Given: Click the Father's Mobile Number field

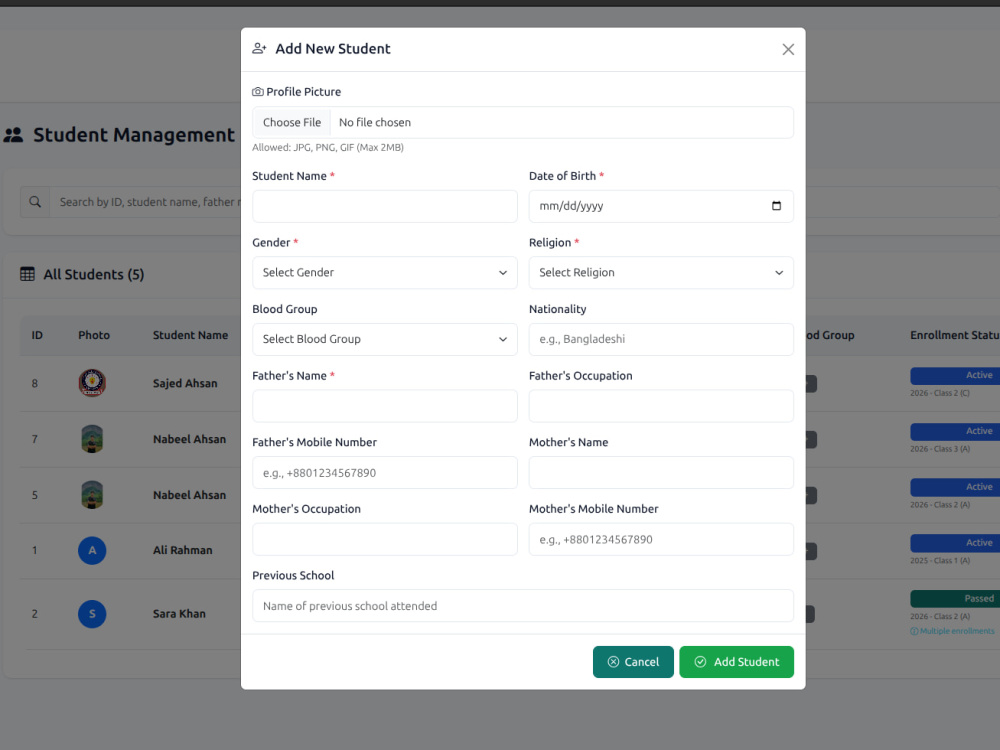Looking at the screenshot, I should (x=385, y=473).
